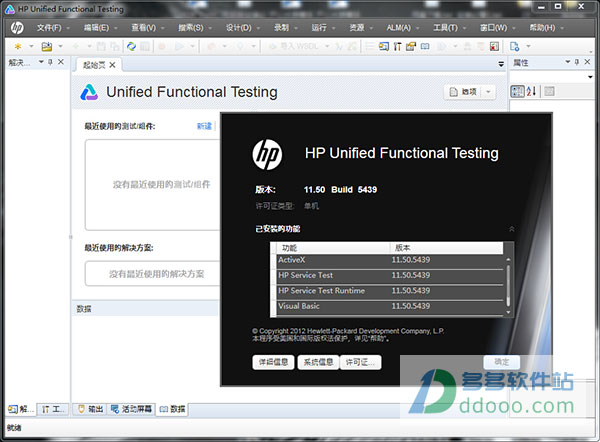The height and width of the screenshot is (442, 600).
Task: Click the Data pane book toolbar icon
Action: pos(425,47)
